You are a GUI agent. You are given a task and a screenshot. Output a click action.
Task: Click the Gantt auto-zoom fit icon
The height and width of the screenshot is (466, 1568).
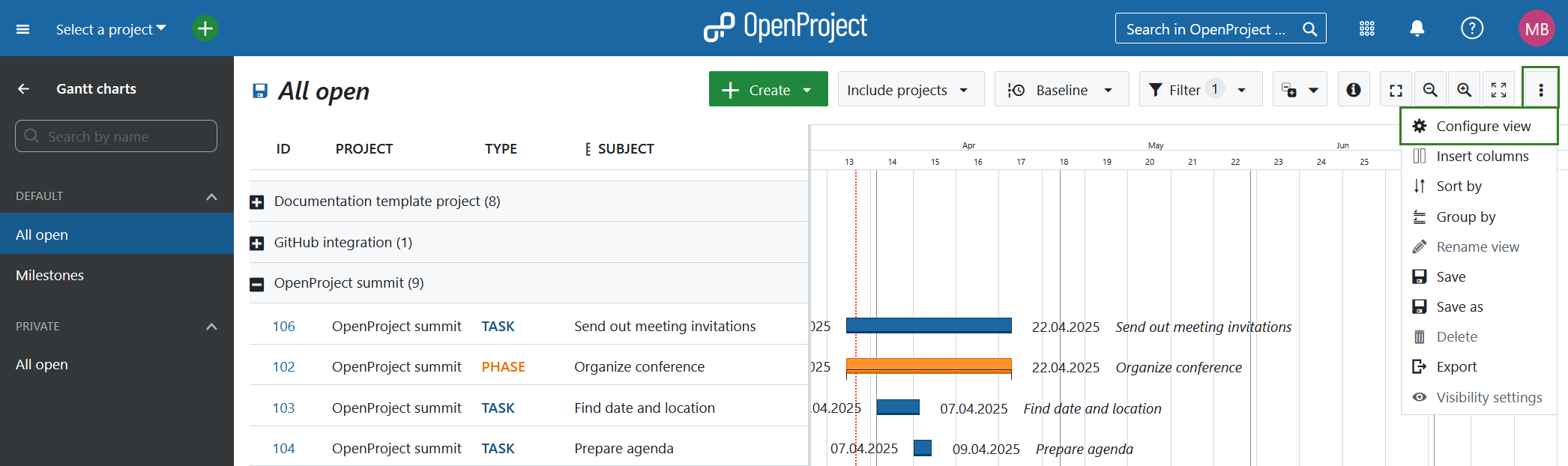pyautogui.click(x=1396, y=90)
